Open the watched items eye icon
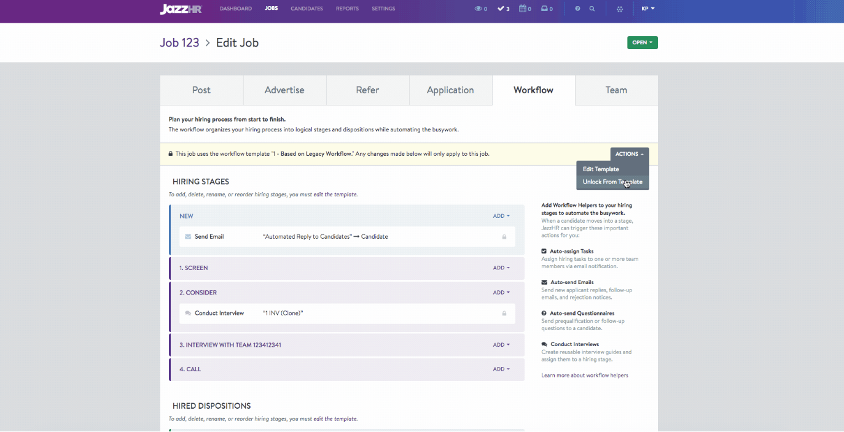This screenshot has width=844, height=432. coord(481,9)
